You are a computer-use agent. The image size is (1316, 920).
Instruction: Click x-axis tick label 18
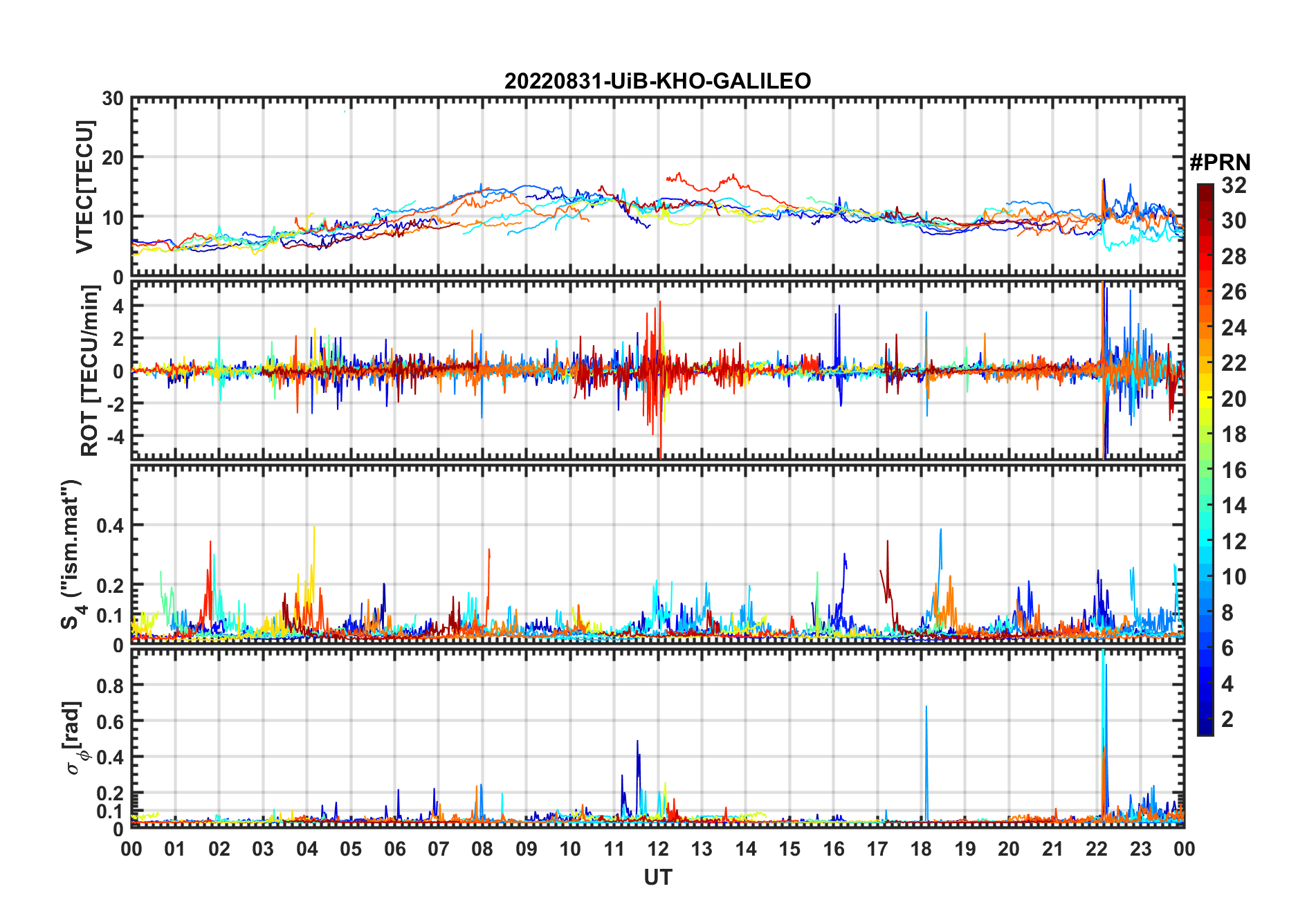pyautogui.click(x=921, y=849)
